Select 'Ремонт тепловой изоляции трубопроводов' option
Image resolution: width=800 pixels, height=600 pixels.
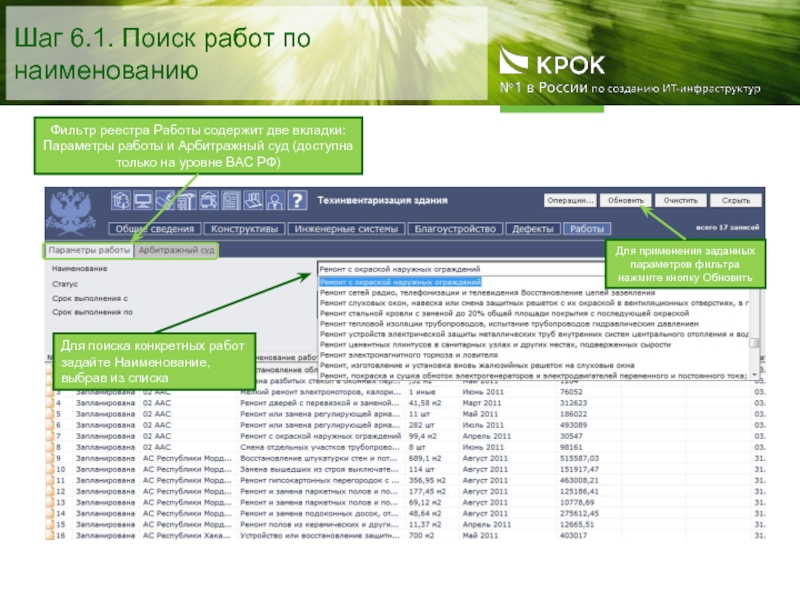pyautogui.click(x=509, y=323)
